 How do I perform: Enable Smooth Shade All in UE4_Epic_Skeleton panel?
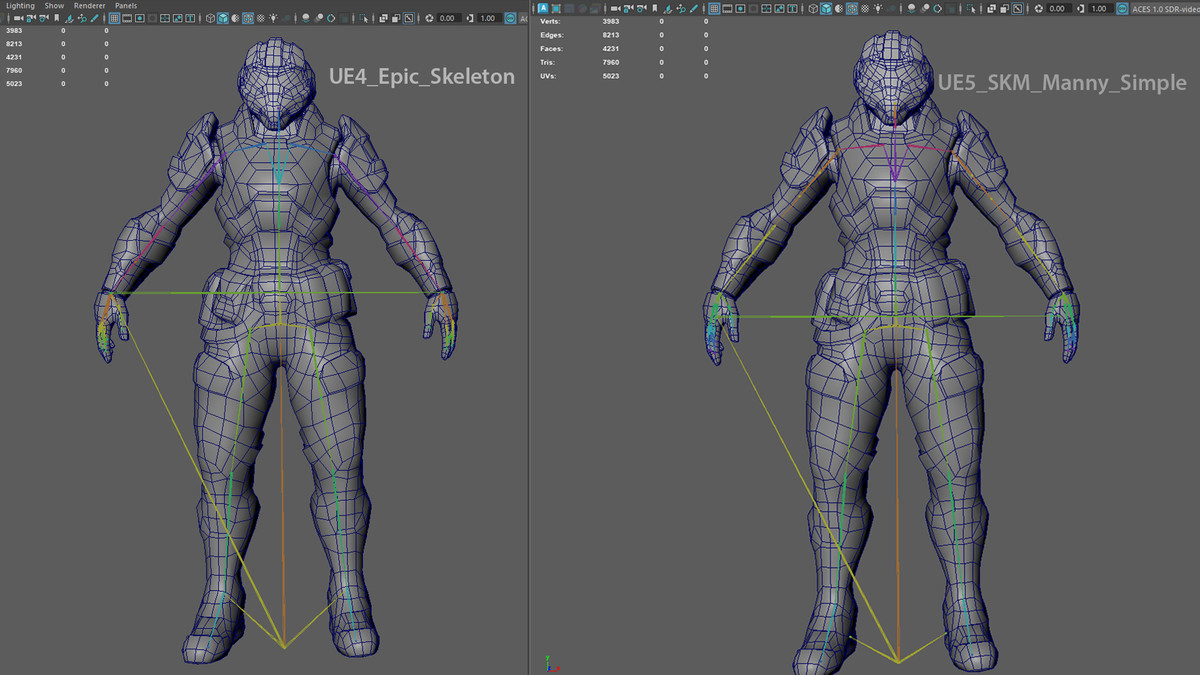(x=223, y=18)
